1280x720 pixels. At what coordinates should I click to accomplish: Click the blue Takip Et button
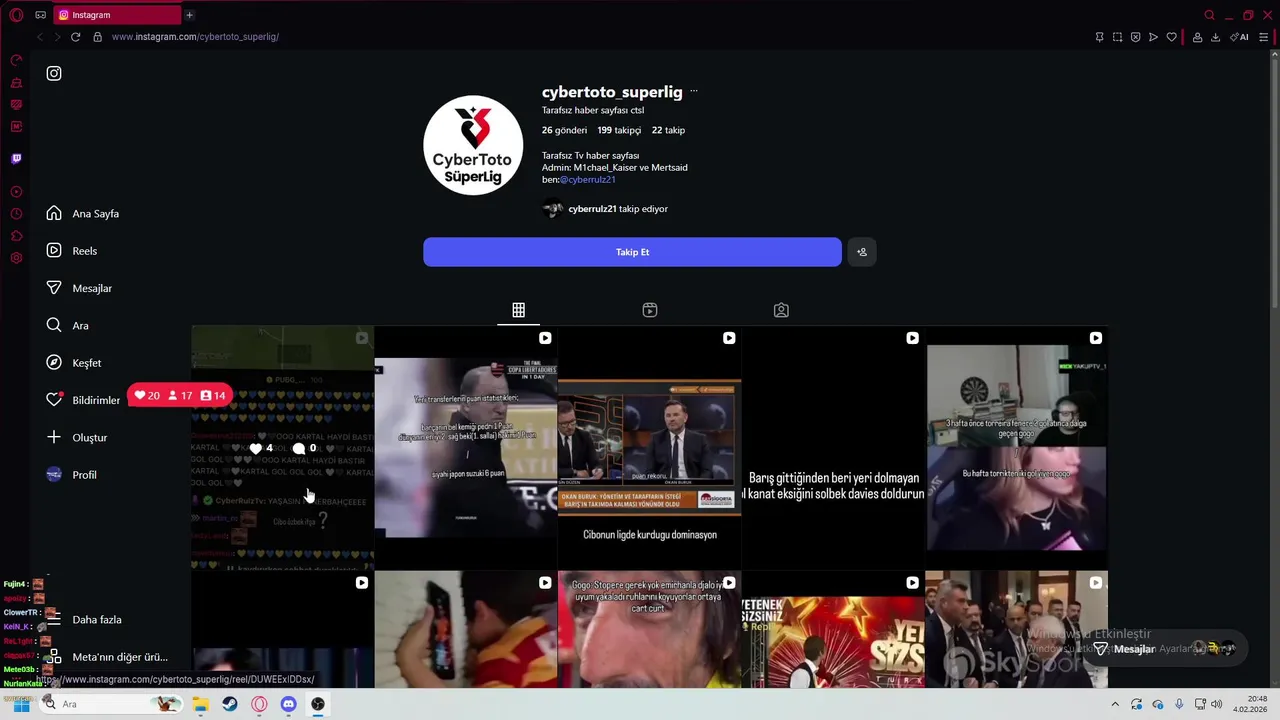pyautogui.click(x=632, y=252)
